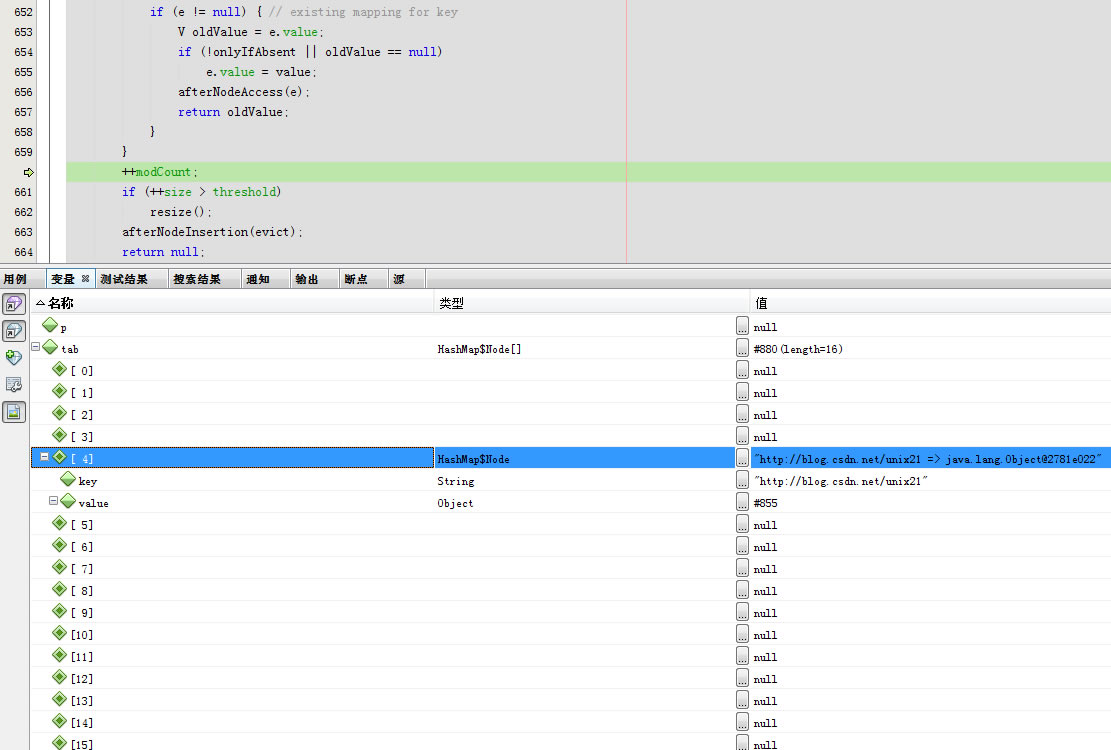Screen dimensions: 1111x750
Task: Click the diamond icon of element [ 8]
Action: point(60,589)
